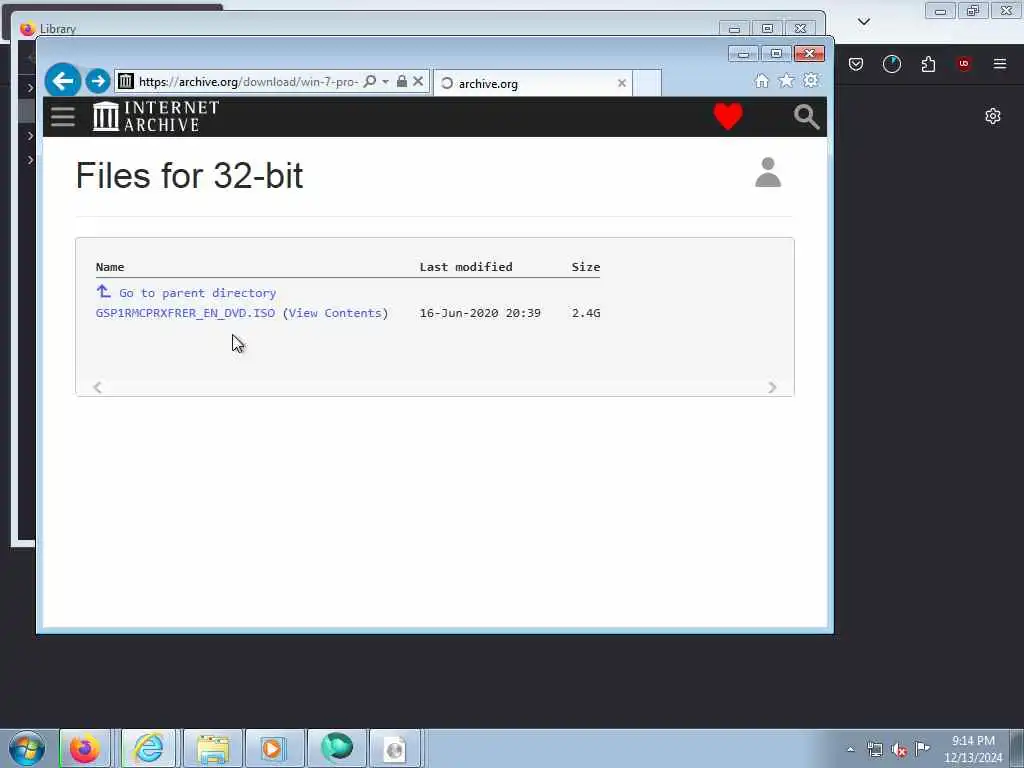1024x768 pixels.
Task: Expand the second Library sidebar tree chevron
Action: coord(30,136)
